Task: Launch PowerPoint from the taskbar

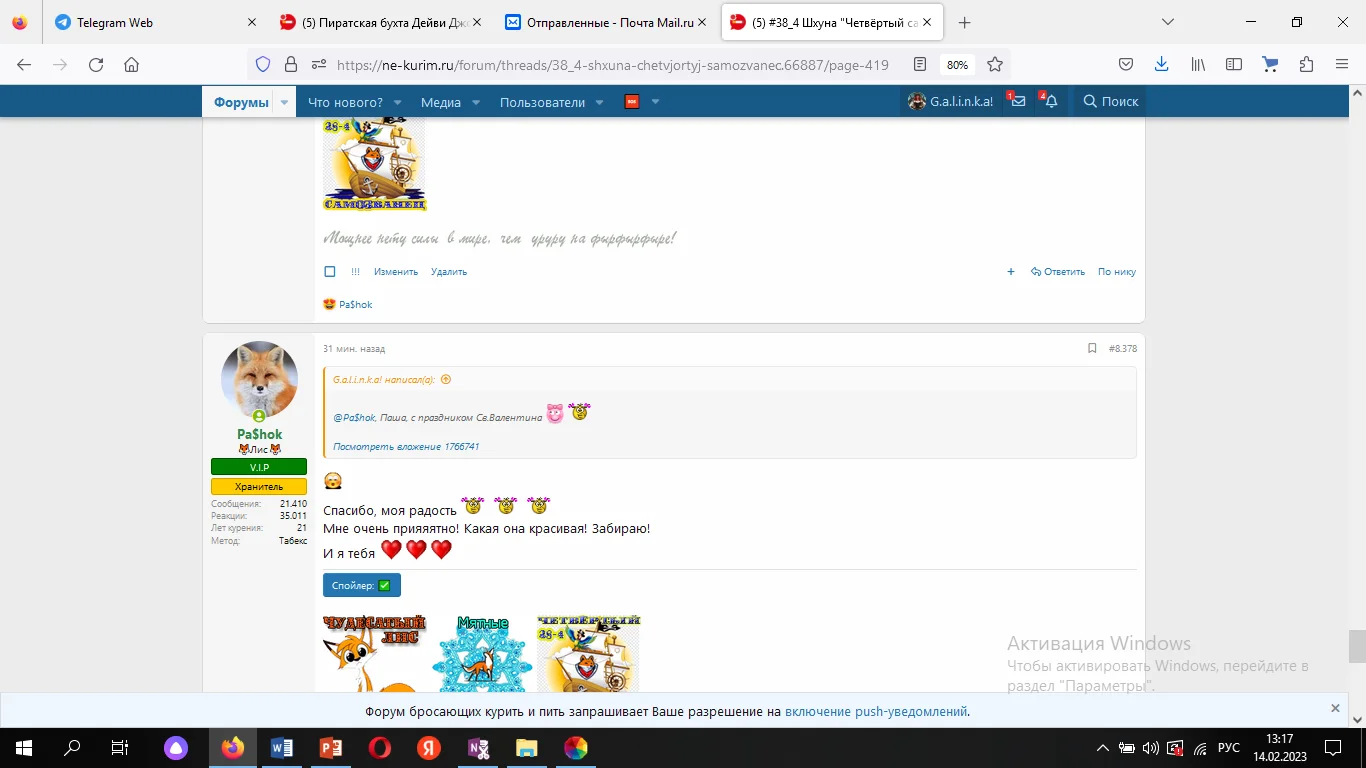Action: click(x=330, y=748)
